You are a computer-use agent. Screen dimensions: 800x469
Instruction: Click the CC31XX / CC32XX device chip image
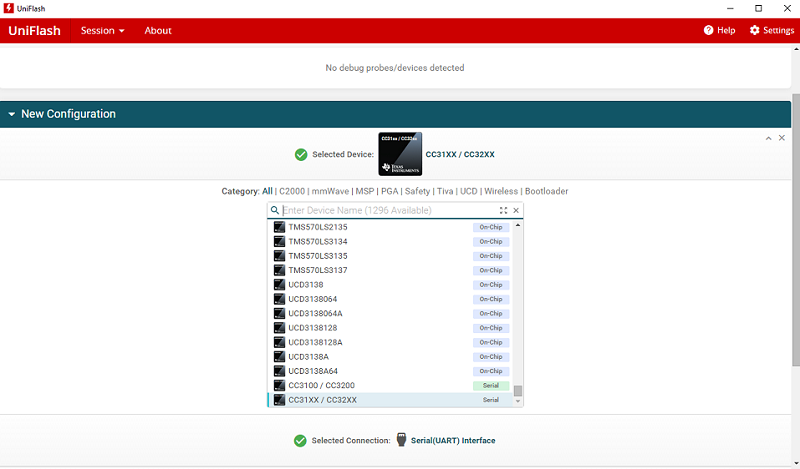(399, 154)
